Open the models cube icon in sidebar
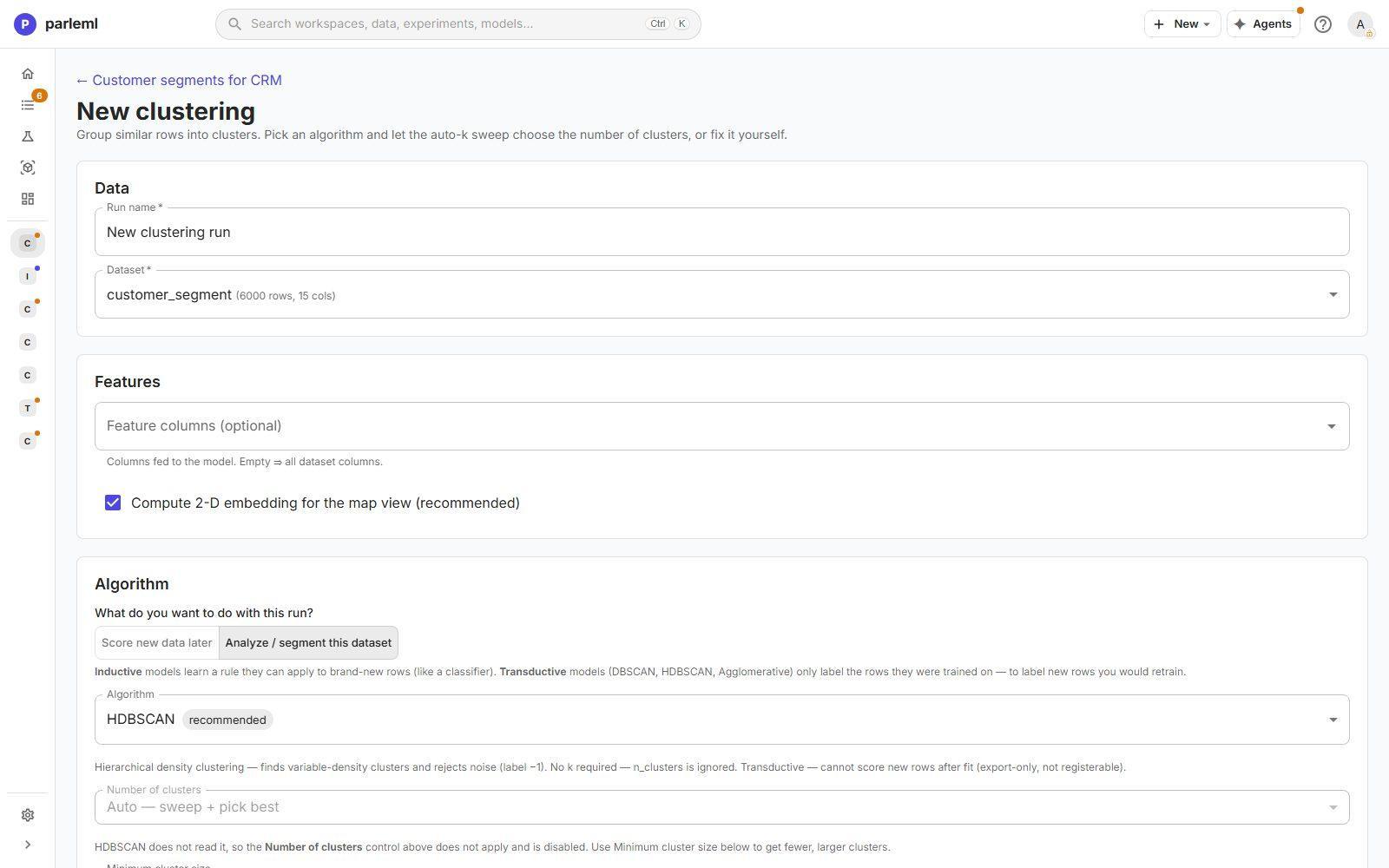Image resolution: width=1389 pixels, height=868 pixels. (x=28, y=168)
